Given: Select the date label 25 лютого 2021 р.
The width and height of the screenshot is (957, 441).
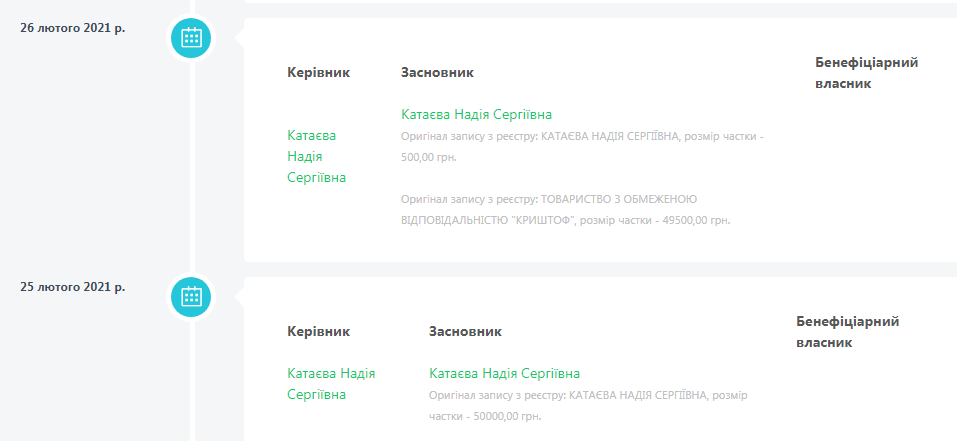Looking at the screenshot, I should (72, 287).
